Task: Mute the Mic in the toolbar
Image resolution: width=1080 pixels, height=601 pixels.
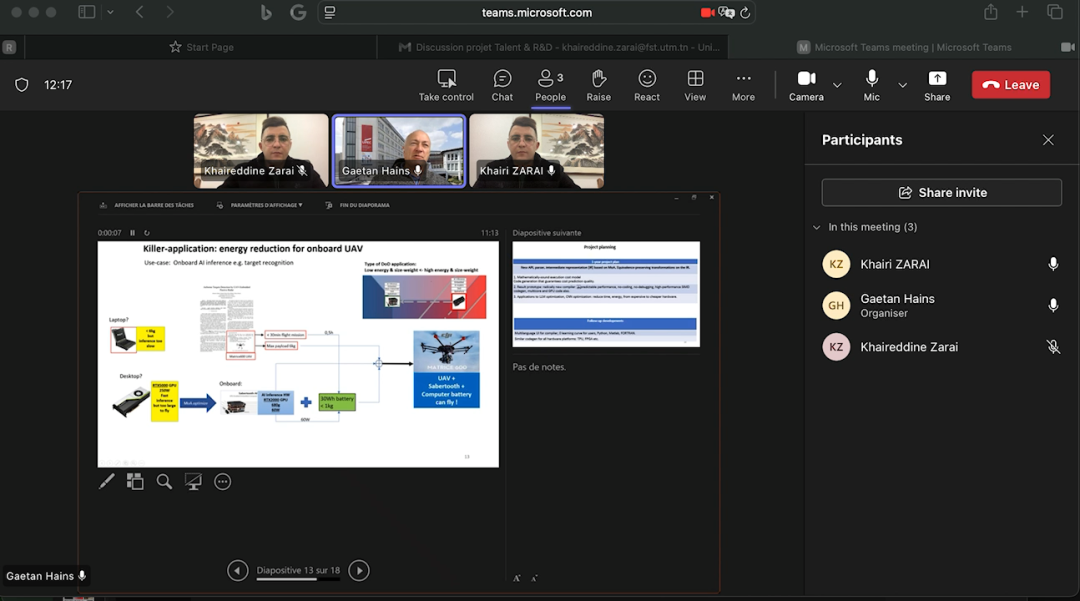Action: (872, 85)
